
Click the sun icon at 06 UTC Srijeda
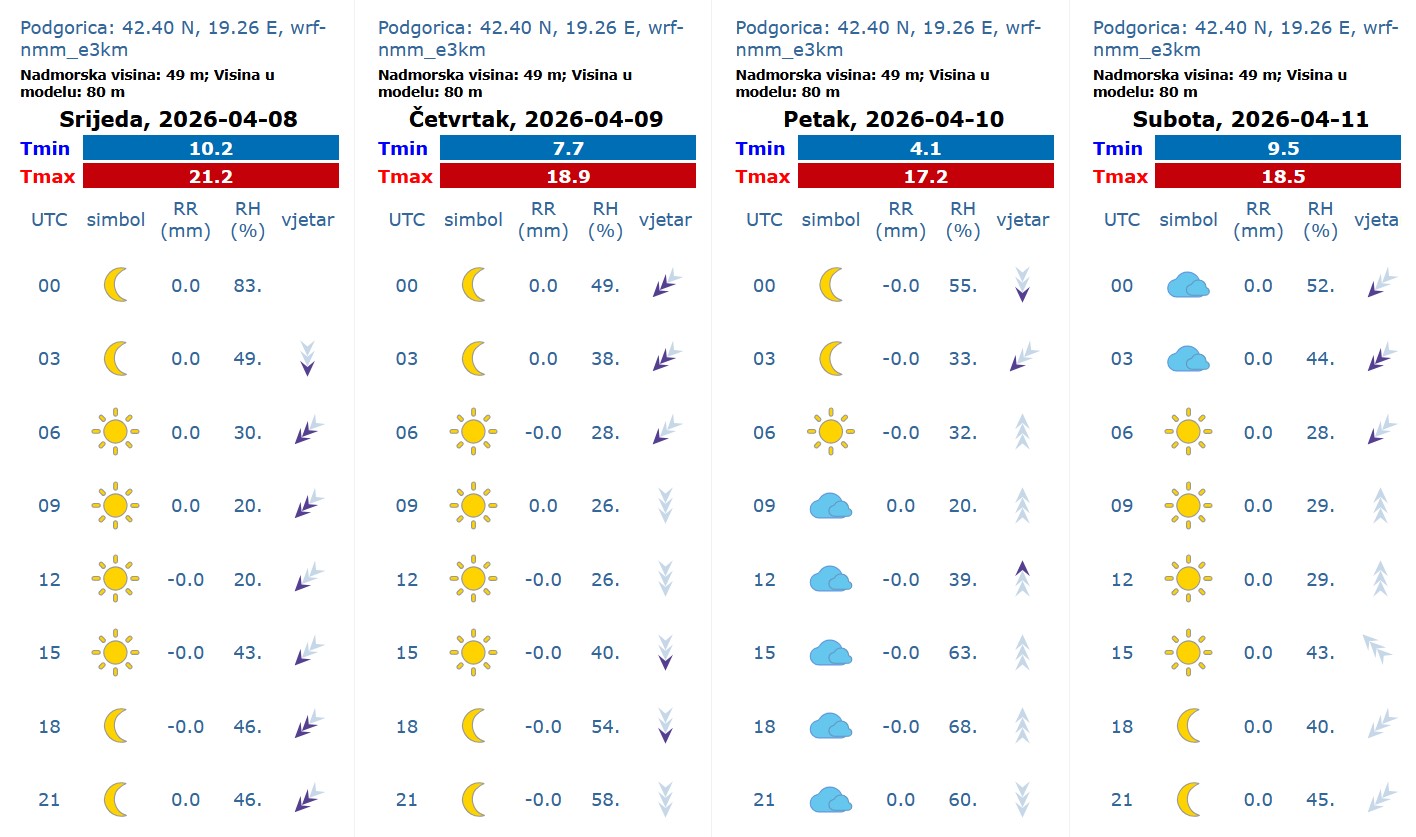click(116, 432)
